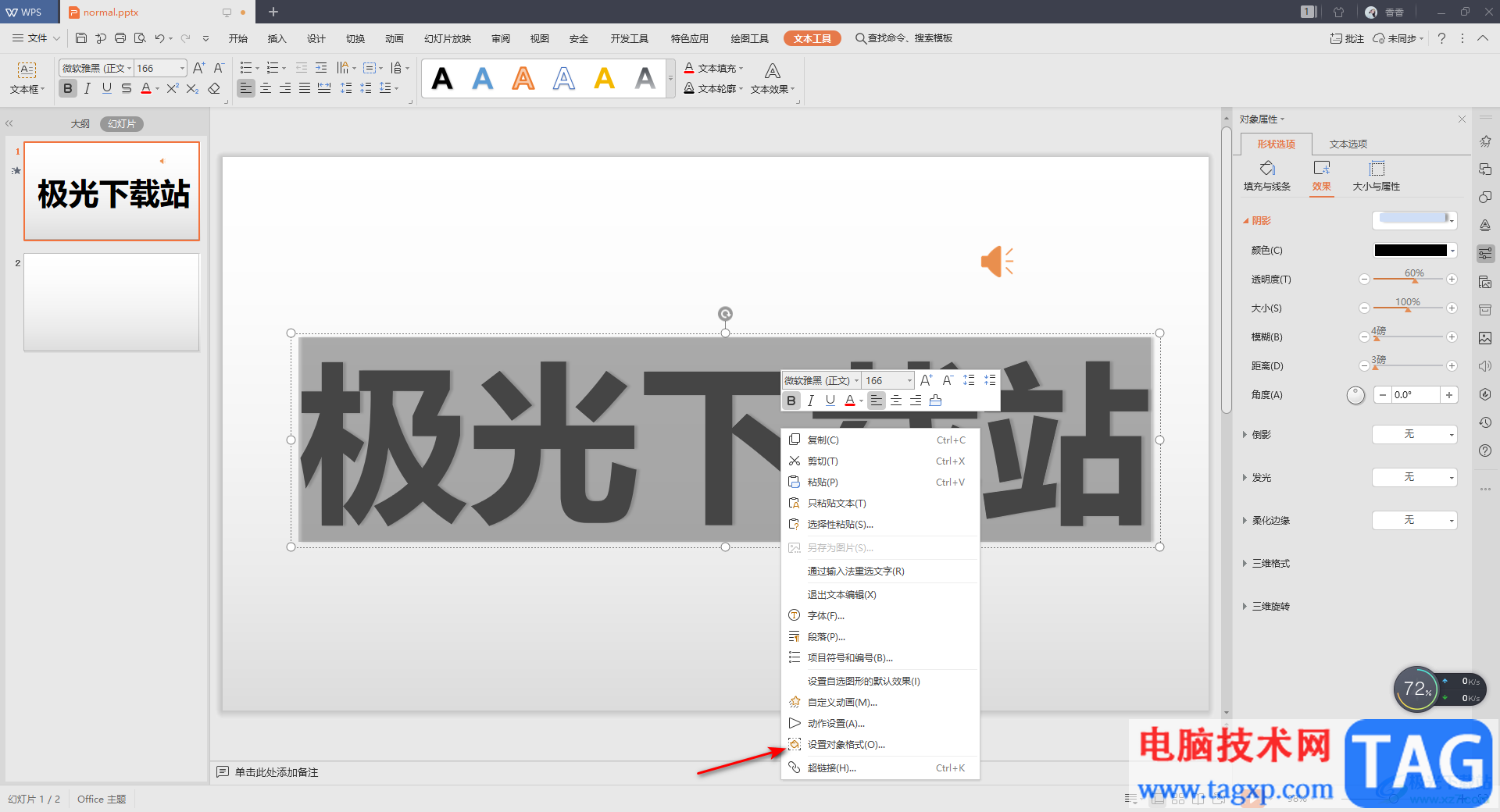The width and height of the screenshot is (1500, 812).
Task: Toggle Italic in the ribbon
Action: tap(87, 88)
